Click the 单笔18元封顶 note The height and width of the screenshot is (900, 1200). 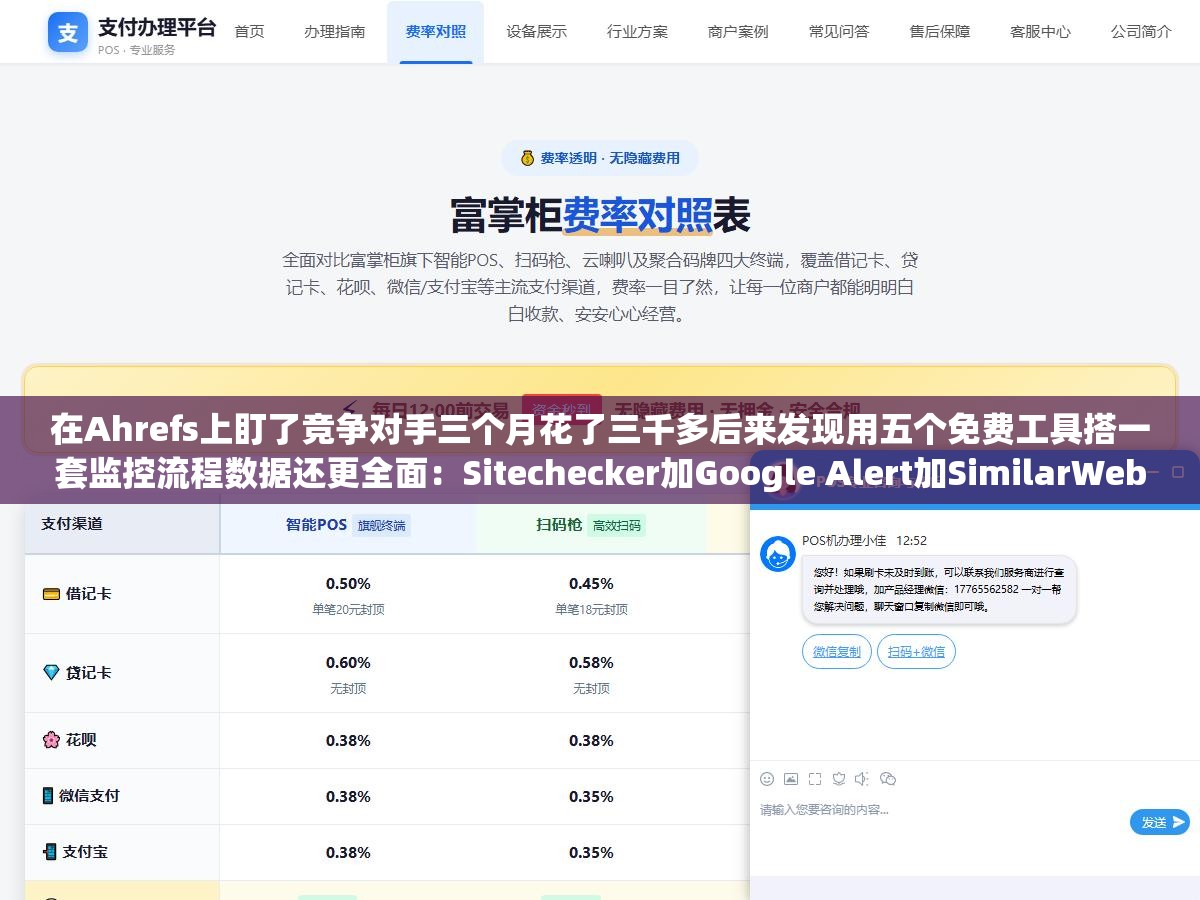pyautogui.click(x=591, y=609)
